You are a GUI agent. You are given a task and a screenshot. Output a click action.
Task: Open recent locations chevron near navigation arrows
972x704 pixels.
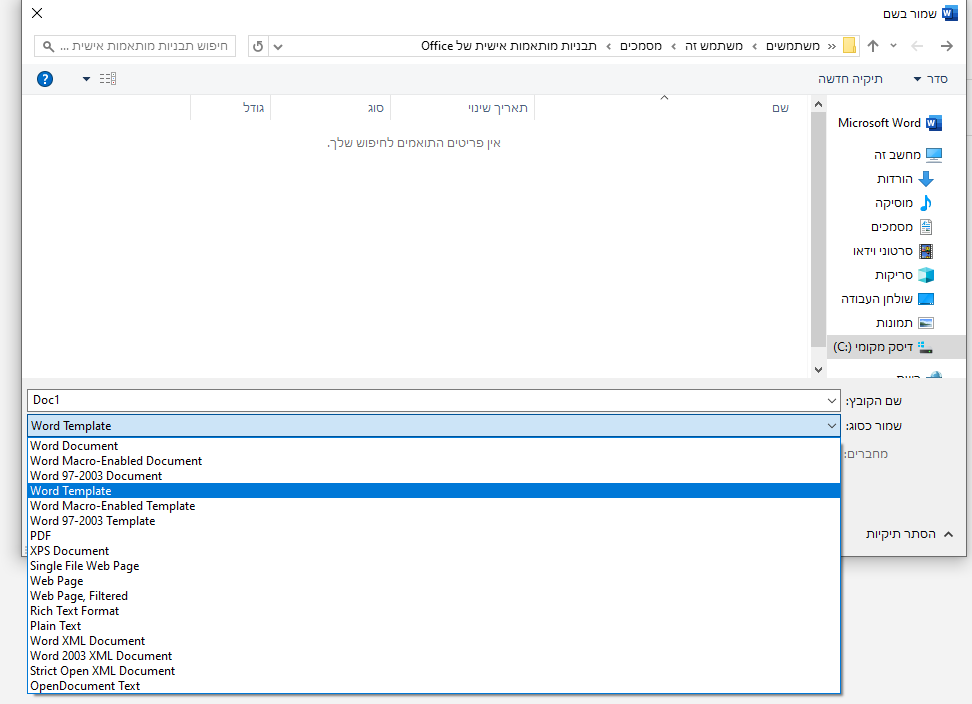pos(893,46)
